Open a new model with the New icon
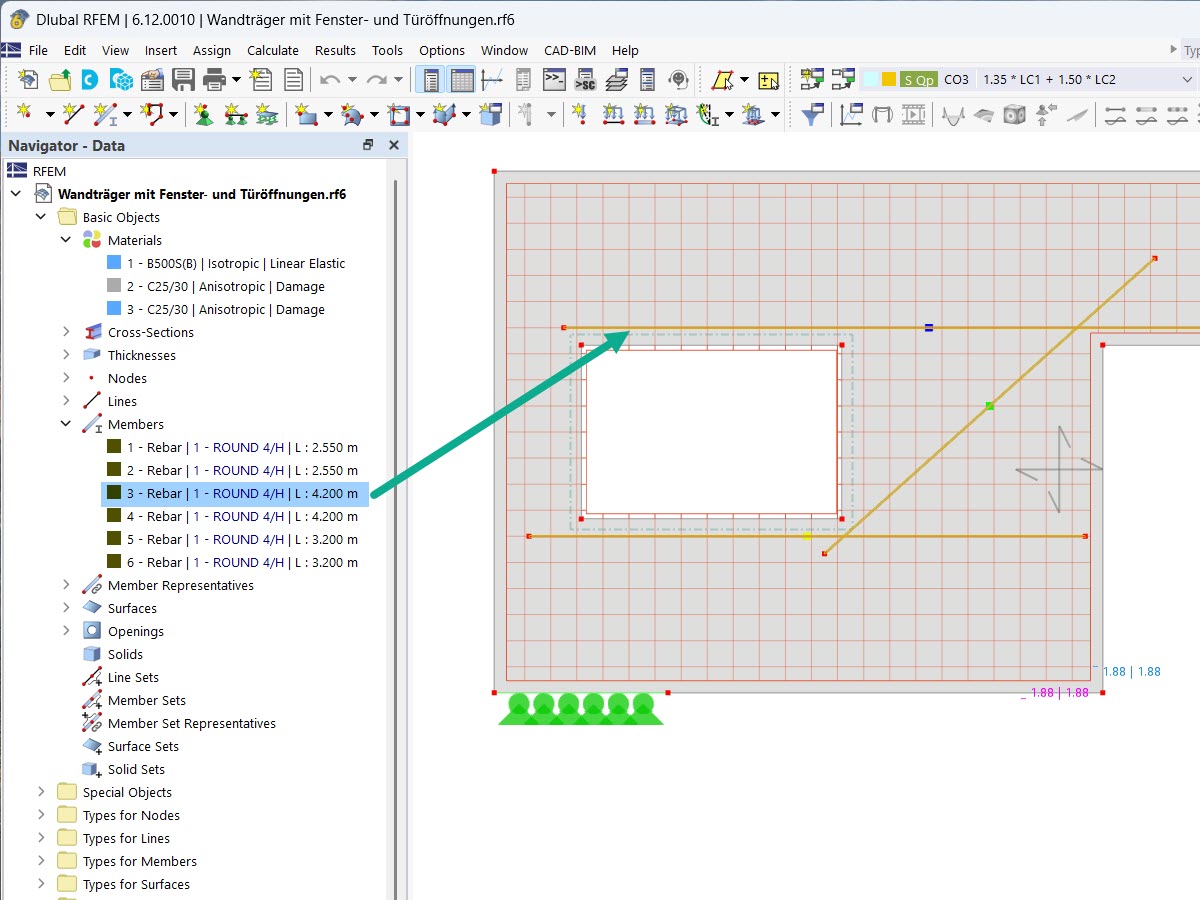 [28, 78]
